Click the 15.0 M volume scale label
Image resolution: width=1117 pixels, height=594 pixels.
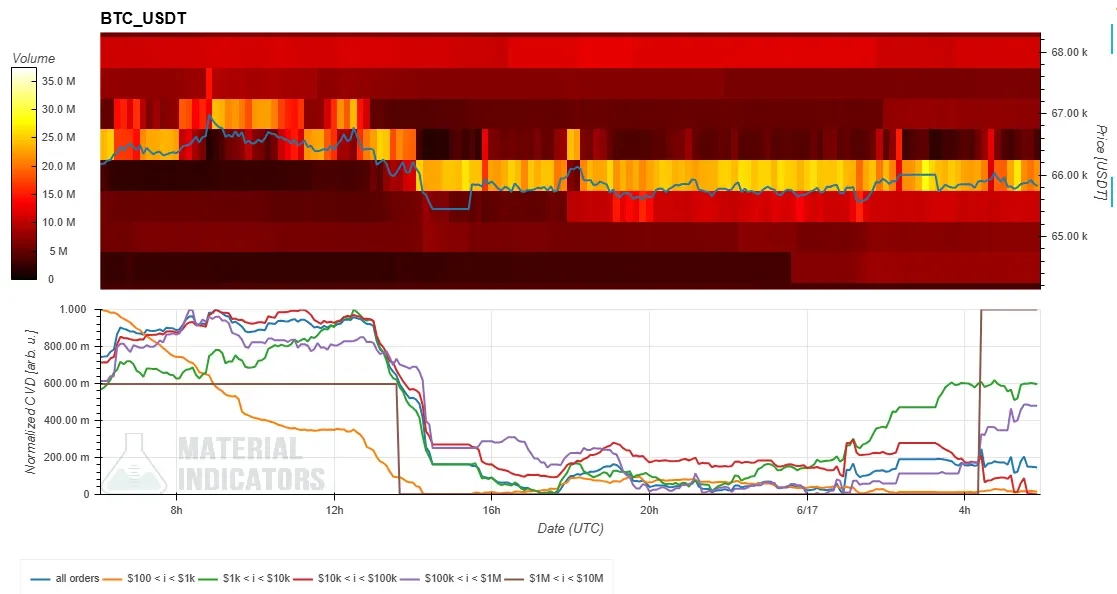[58, 194]
